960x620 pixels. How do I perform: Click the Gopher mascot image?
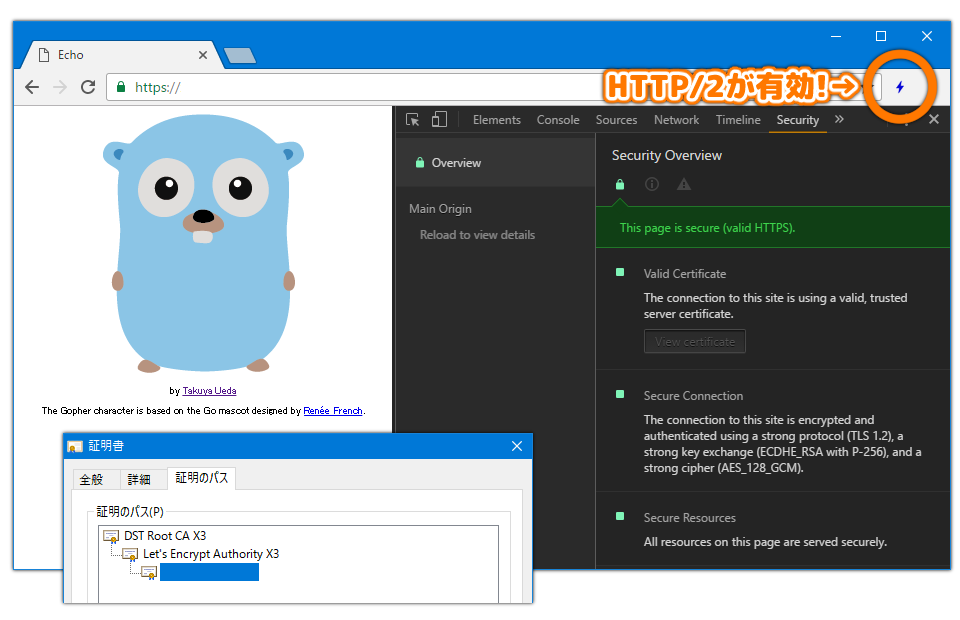click(x=203, y=244)
